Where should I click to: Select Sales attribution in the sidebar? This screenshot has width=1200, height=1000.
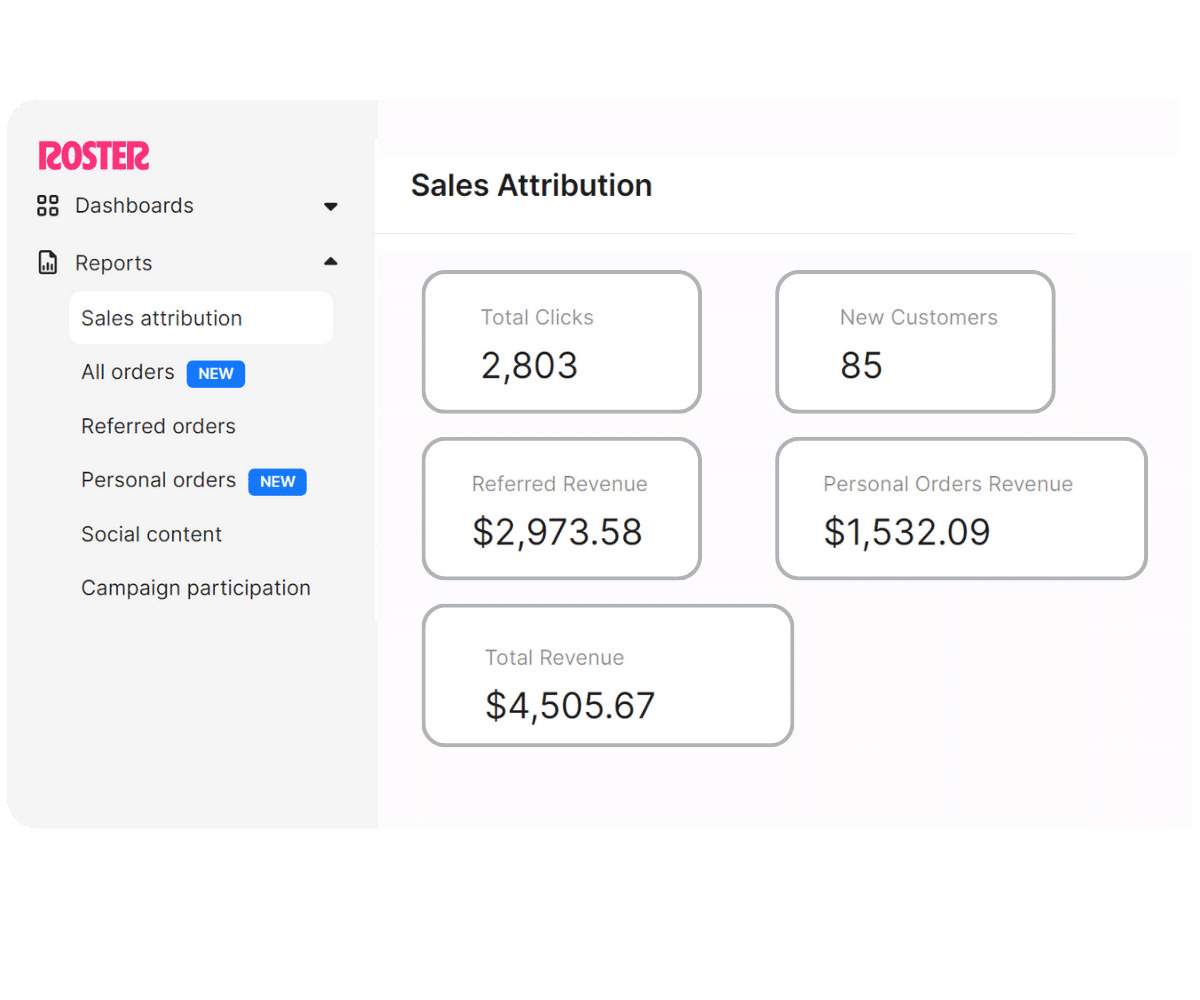[161, 318]
